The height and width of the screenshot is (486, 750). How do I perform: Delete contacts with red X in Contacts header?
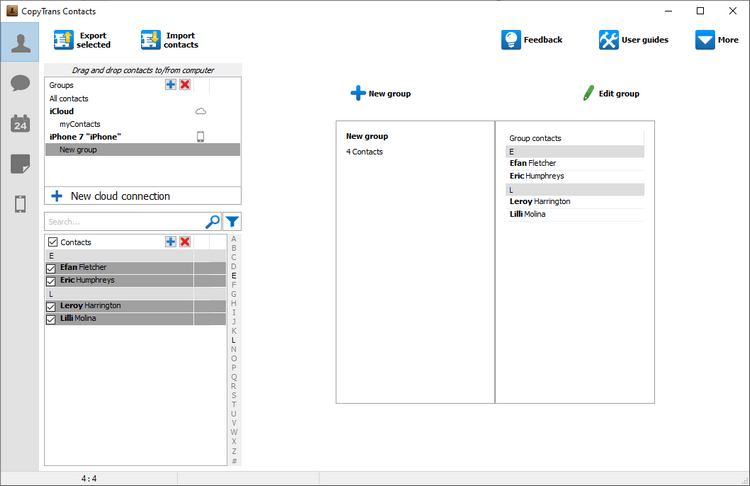coord(185,242)
